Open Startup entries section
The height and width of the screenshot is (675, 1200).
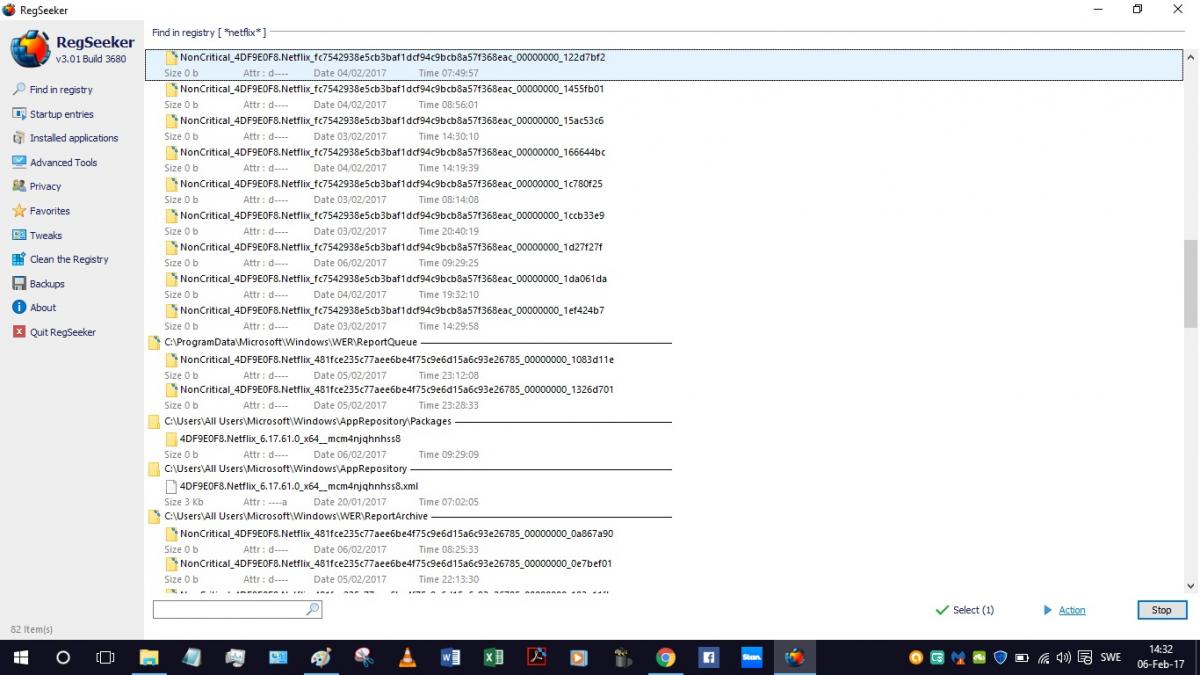(53, 114)
